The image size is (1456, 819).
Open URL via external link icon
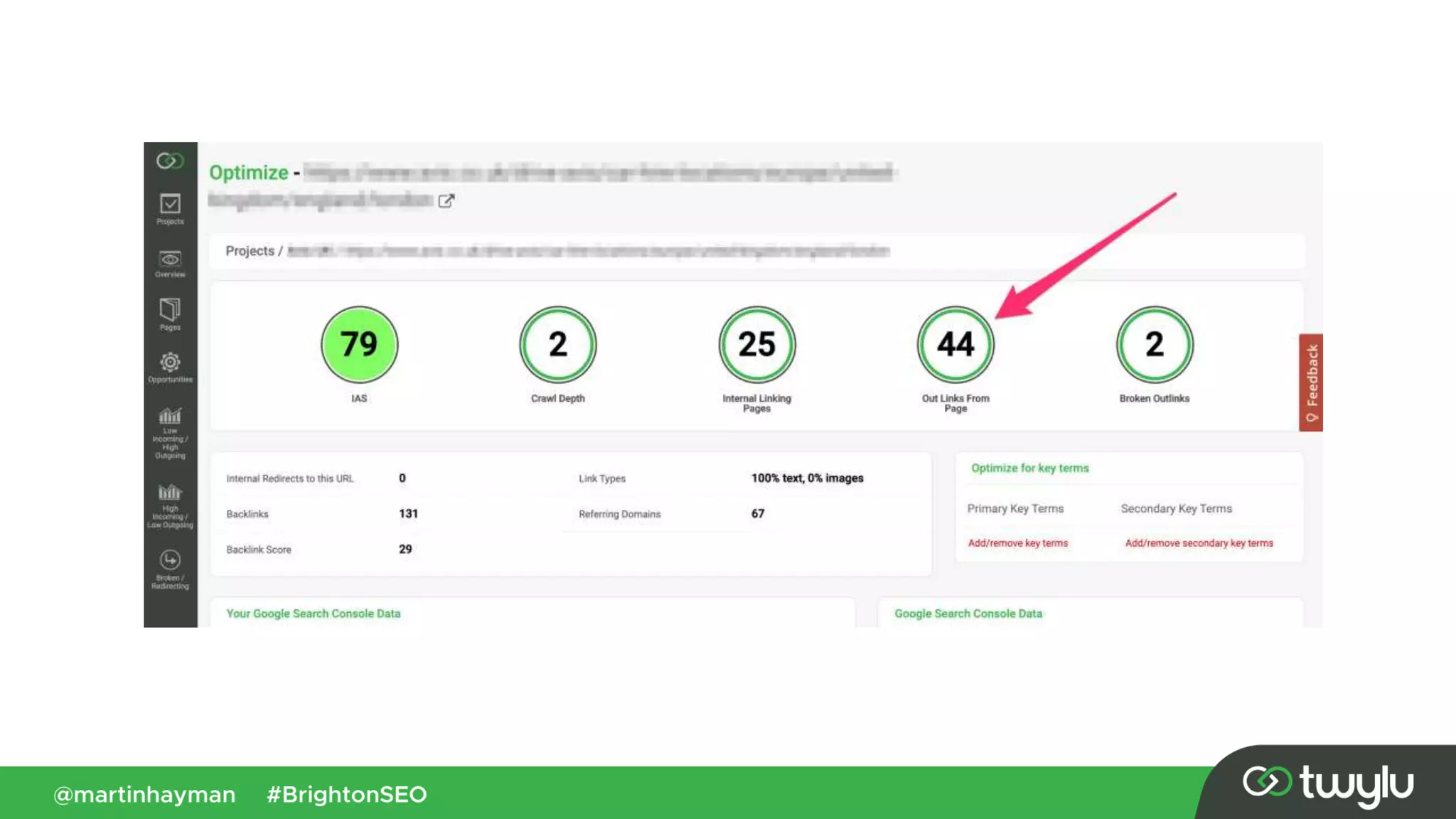[x=446, y=201]
